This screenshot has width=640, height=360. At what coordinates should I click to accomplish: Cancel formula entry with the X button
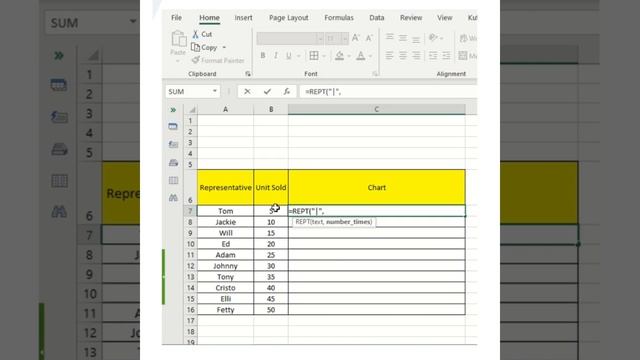pyautogui.click(x=247, y=91)
